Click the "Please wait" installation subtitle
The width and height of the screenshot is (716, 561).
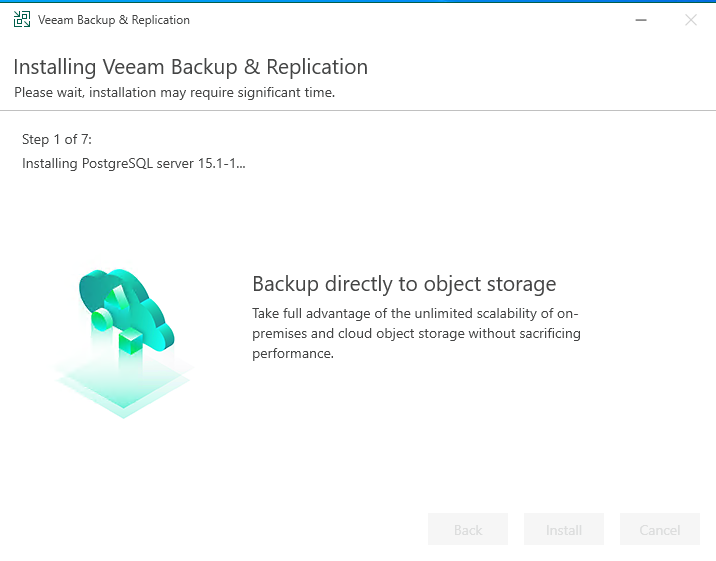(x=174, y=93)
